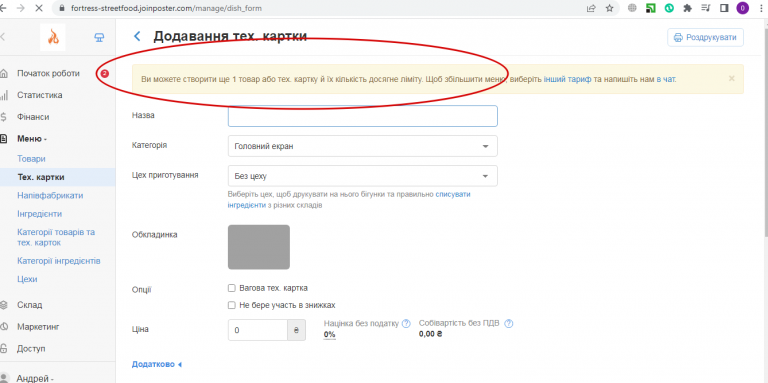Open the Андрей user profile menu
Screen dimensions: 768x383
(34, 378)
